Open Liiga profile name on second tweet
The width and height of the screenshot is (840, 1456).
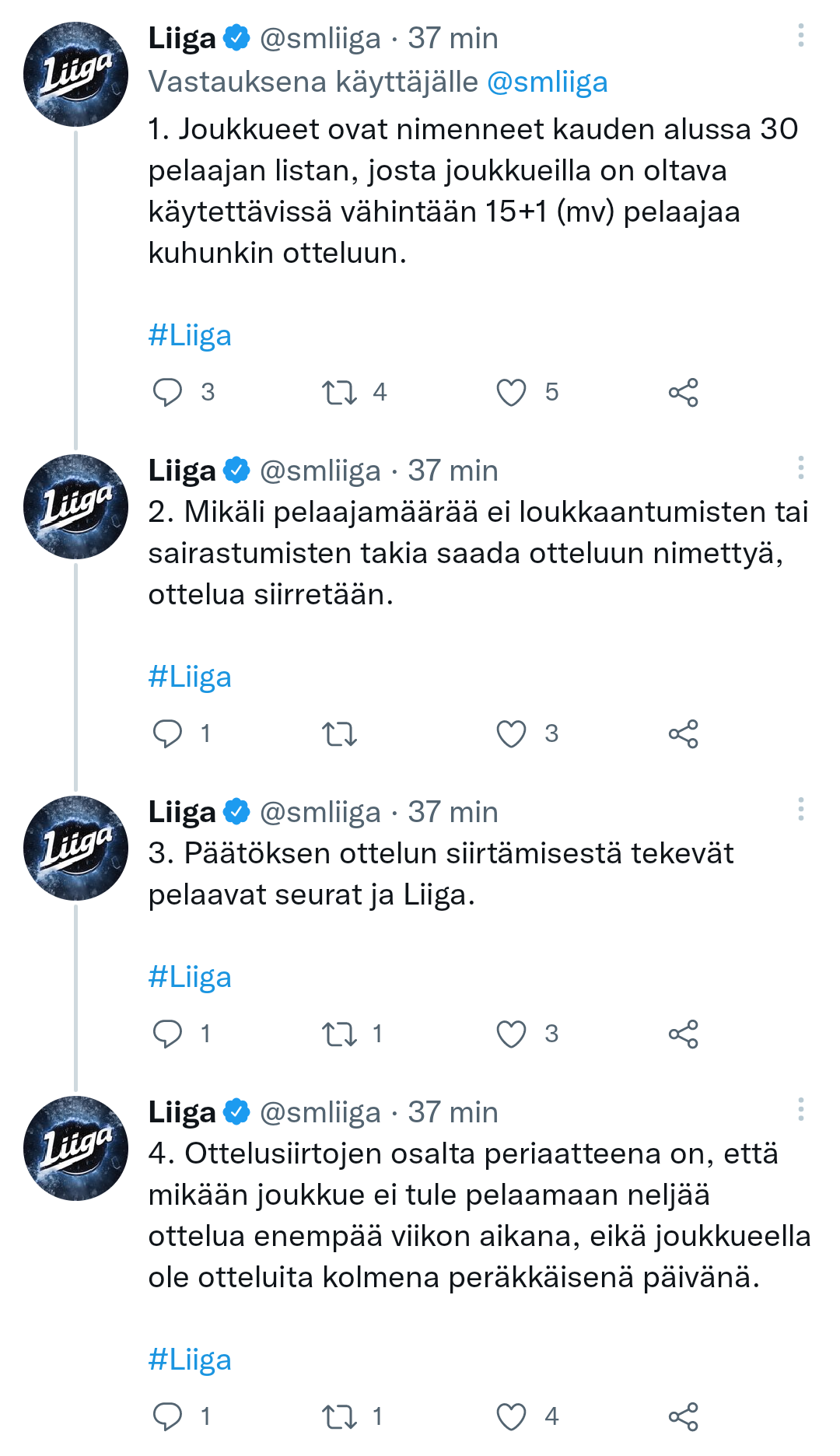182,471
